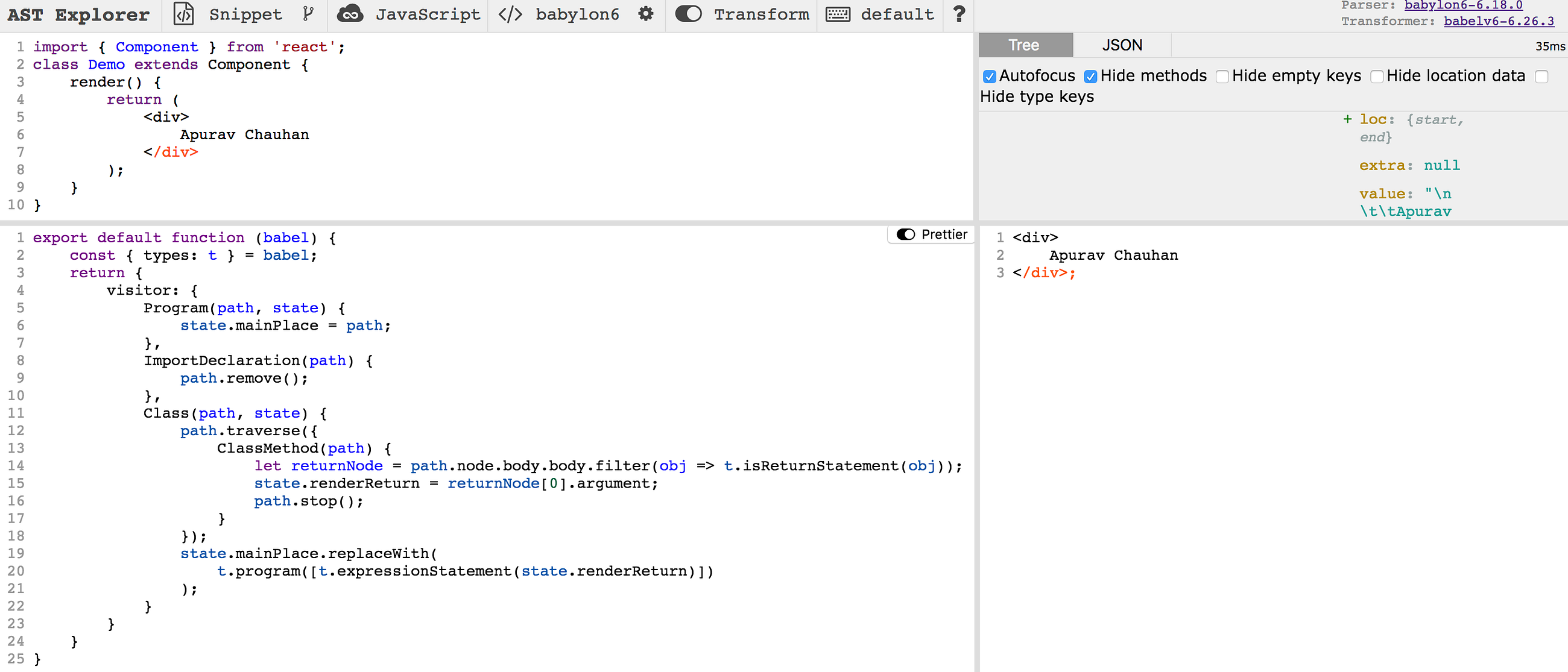The height and width of the screenshot is (672, 1568).
Task: Toggle the Prettier switch
Action: pyautogui.click(x=906, y=234)
